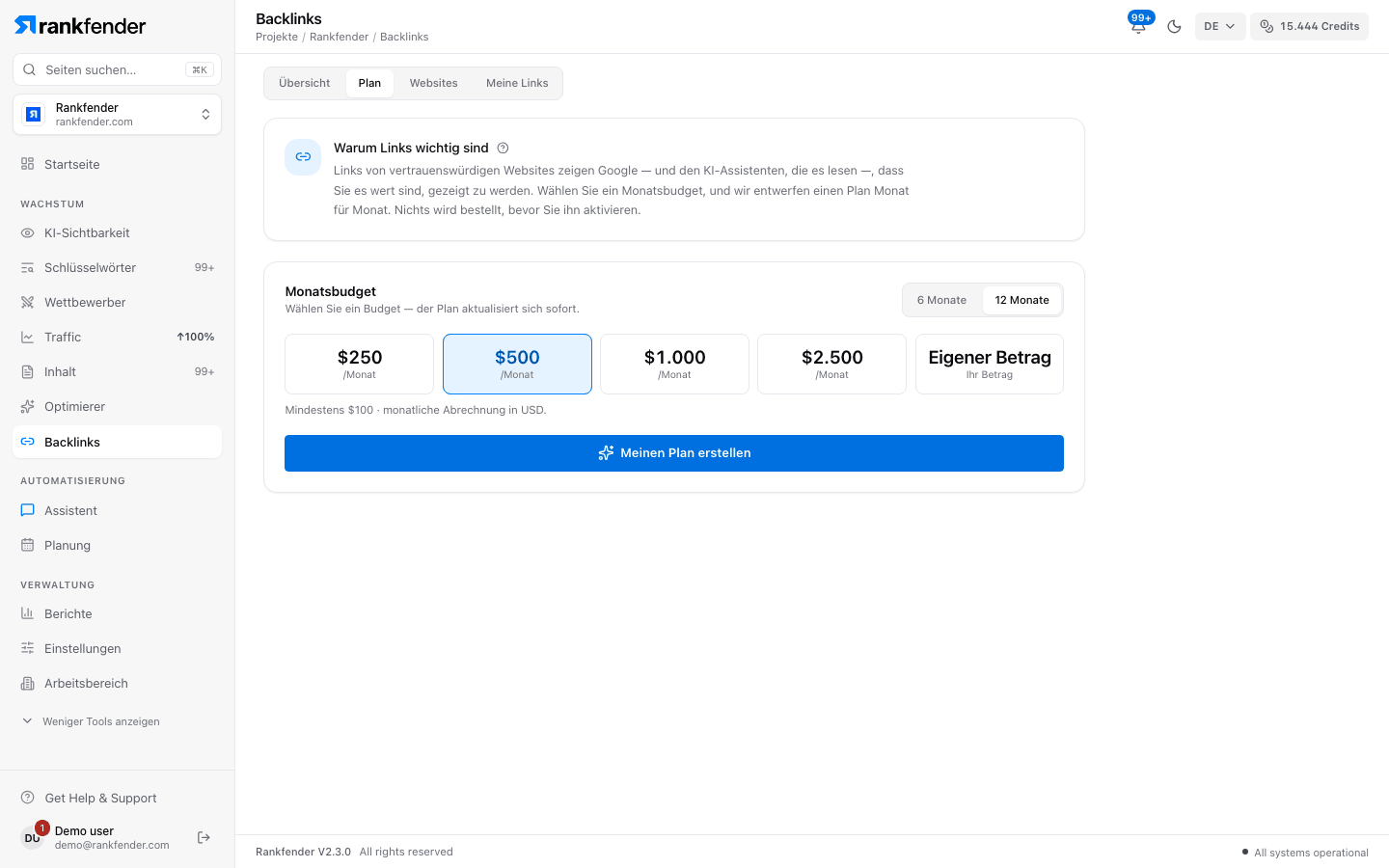This screenshot has width=1389, height=868.
Task: Choose the $500 monthly budget
Action: point(517,364)
